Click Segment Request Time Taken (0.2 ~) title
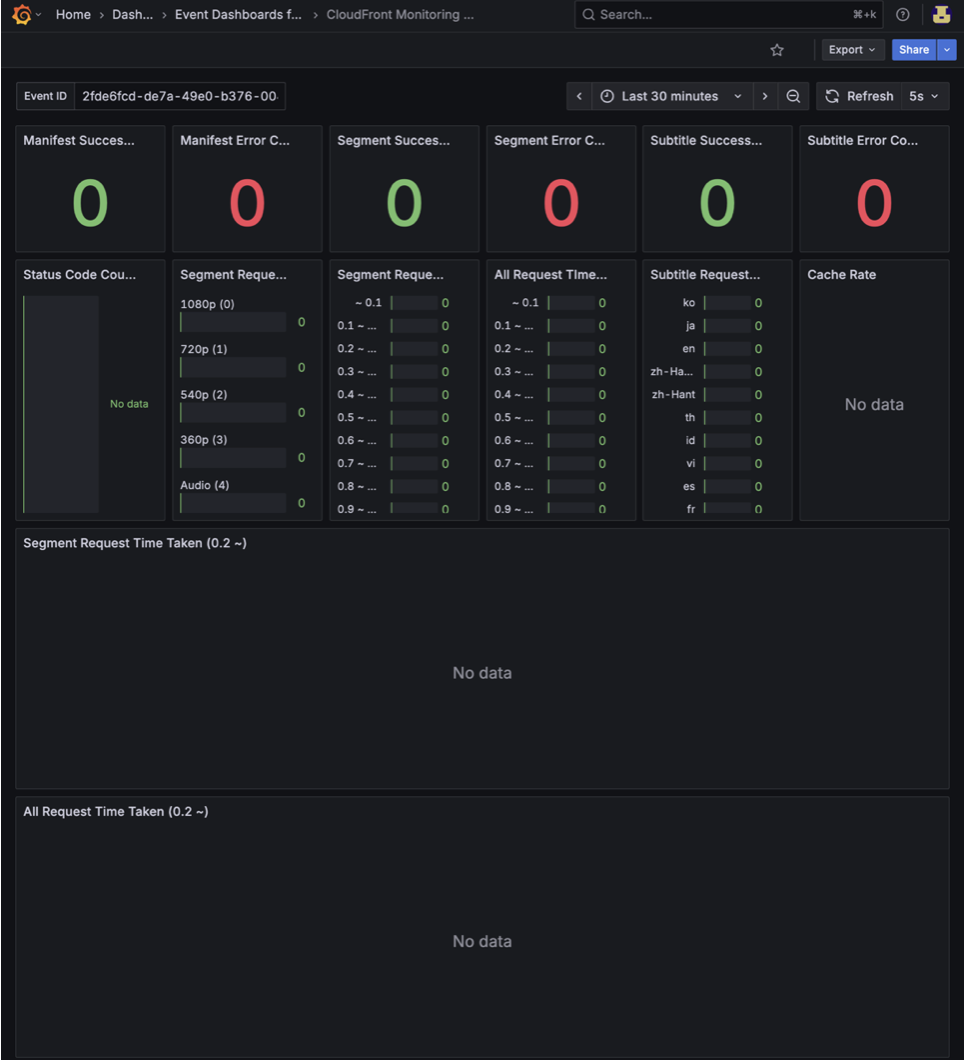The height and width of the screenshot is (1060, 964). [x=135, y=543]
